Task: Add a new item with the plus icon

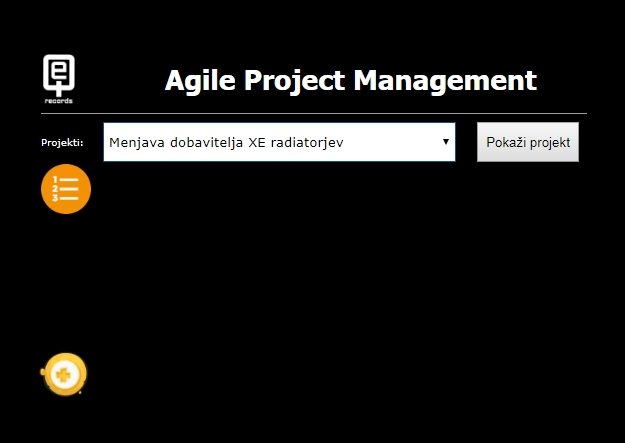Action: point(66,375)
